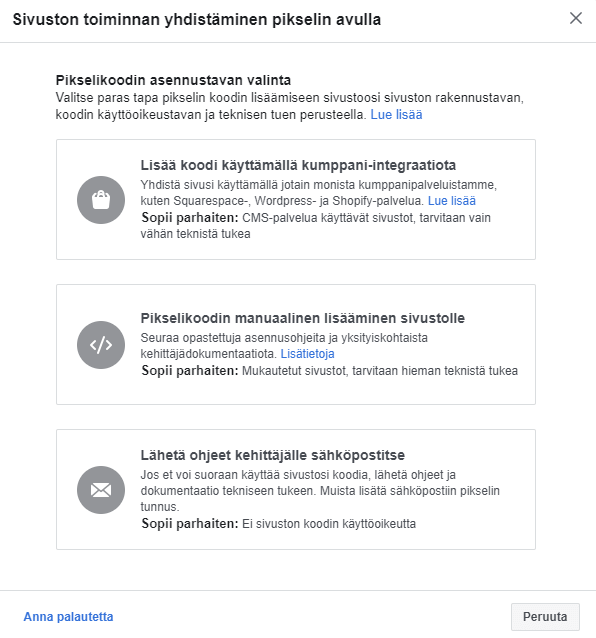This screenshot has width=596, height=638.
Task: Choose 'Lisää koodi käyttämällä kumppani-integraatiota' heading
Action: pos(298,165)
